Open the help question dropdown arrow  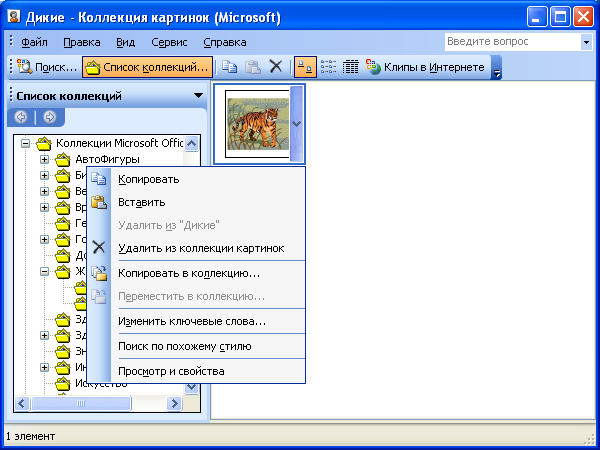[x=586, y=42]
